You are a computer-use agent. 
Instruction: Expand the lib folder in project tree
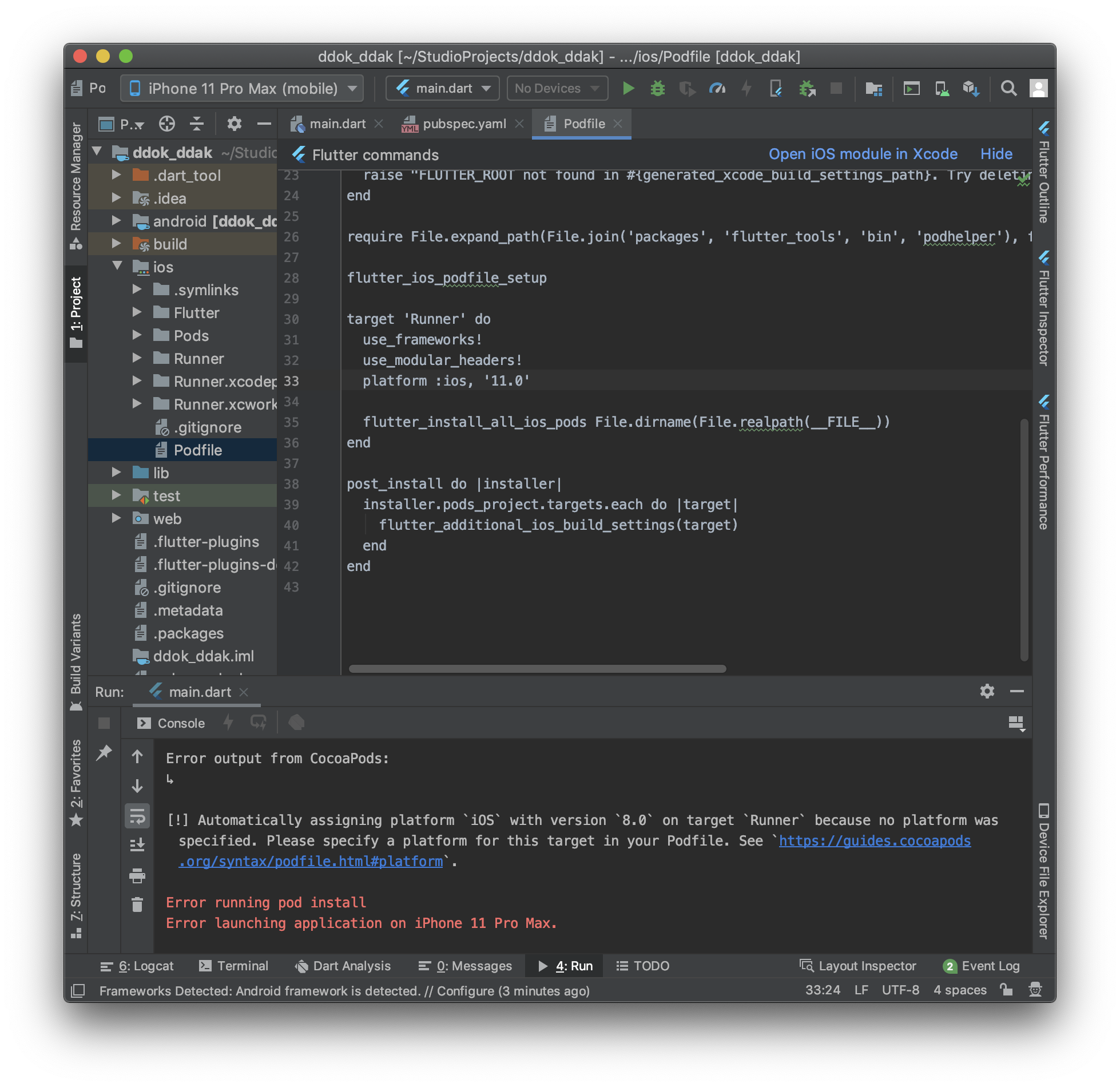point(117,473)
